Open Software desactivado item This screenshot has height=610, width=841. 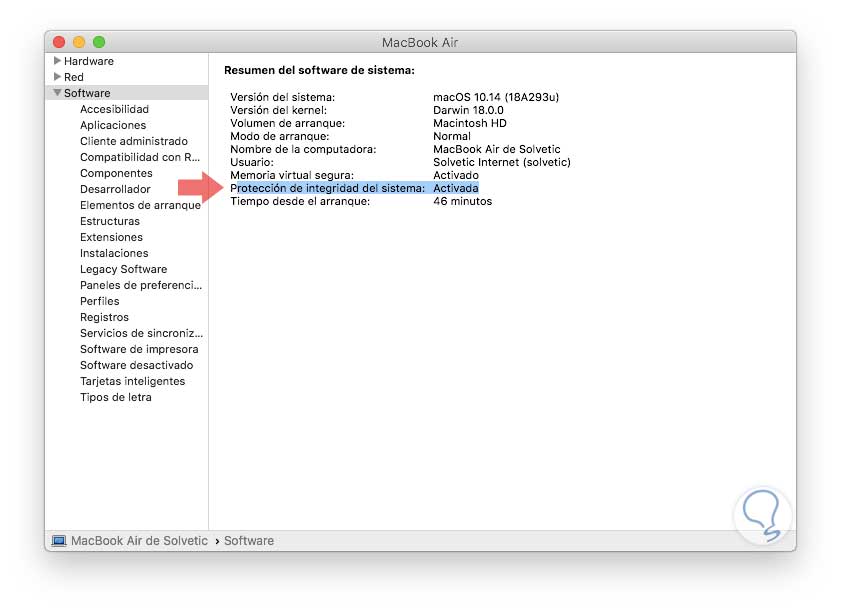point(136,365)
